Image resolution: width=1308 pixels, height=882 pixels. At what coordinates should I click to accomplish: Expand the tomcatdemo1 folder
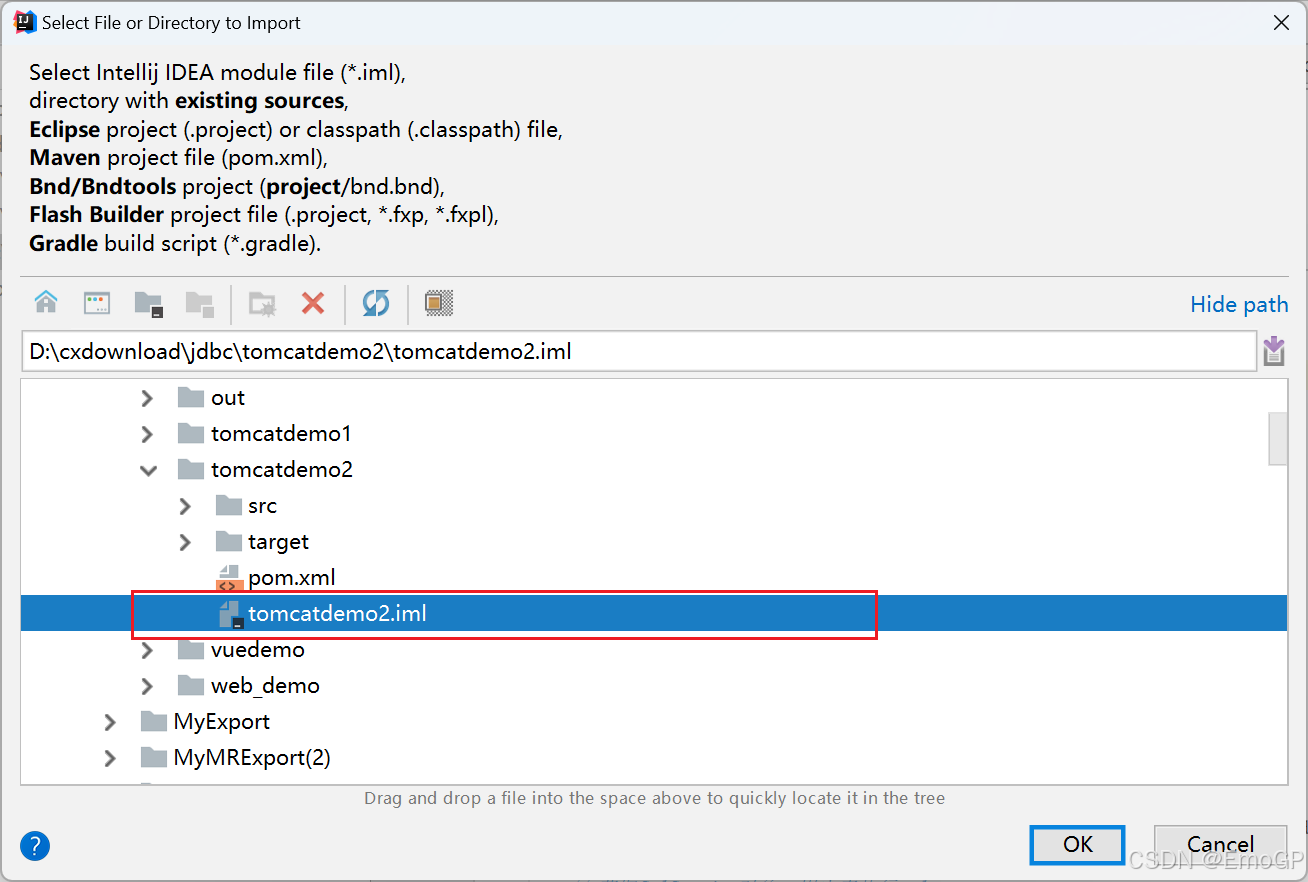tap(147, 434)
